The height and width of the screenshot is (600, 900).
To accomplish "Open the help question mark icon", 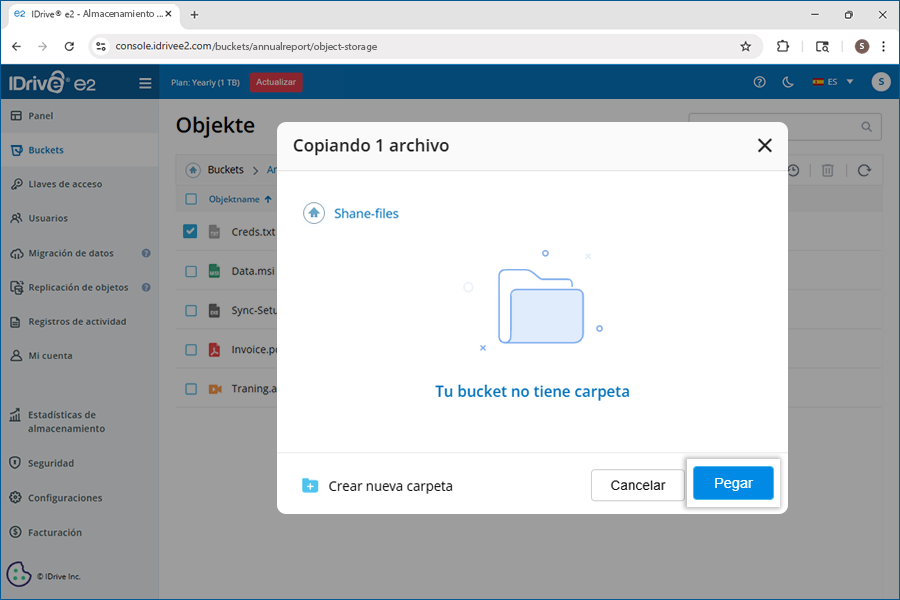I will point(759,82).
